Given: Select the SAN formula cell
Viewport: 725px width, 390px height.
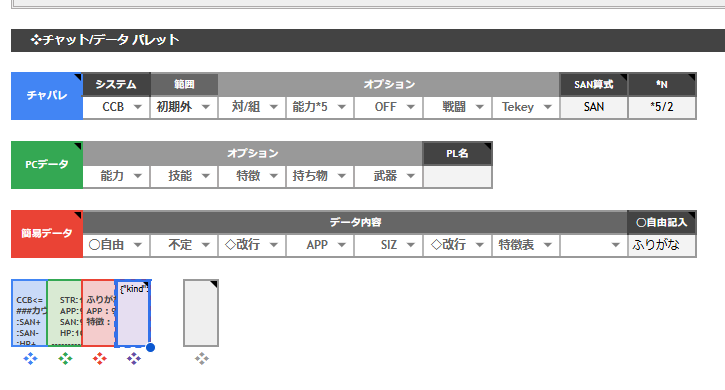Looking at the screenshot, I should click(x=594, y=107).
